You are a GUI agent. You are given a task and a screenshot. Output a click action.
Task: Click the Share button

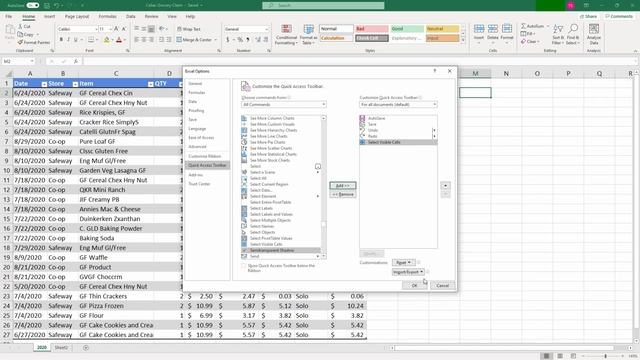[589, 16]
